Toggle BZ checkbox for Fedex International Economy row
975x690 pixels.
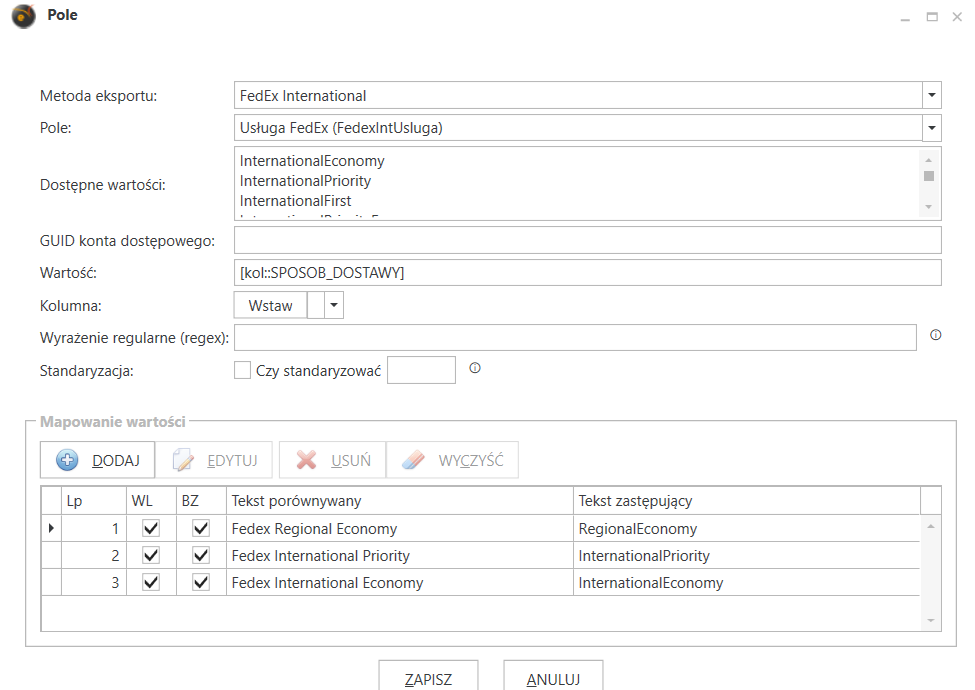(201, 582)
